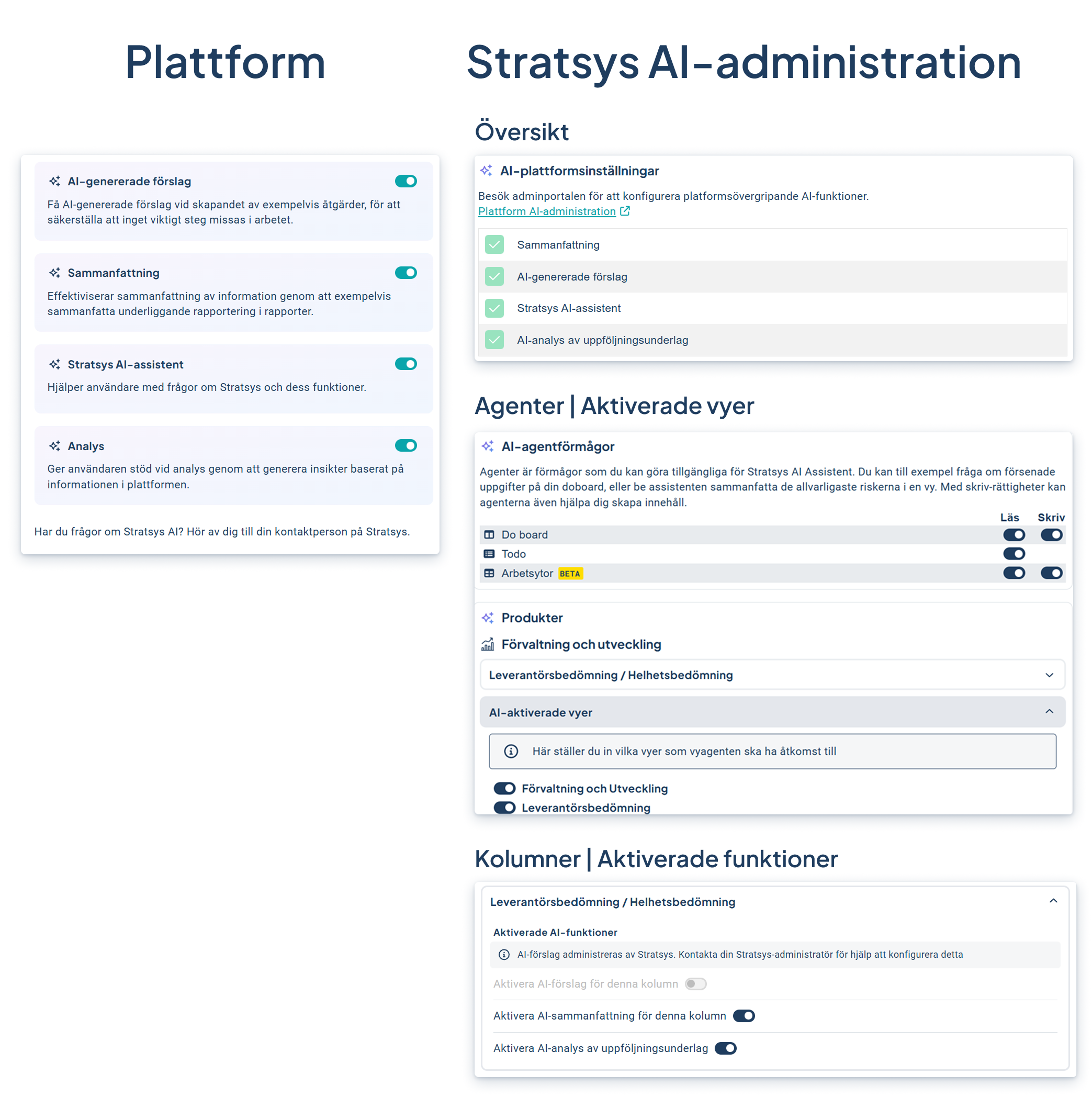Screen dimensions: 1092x1097
Task: Collapse Leverantörsbedömning panel in Kolumner section
Action: [x=1053, y=901]
